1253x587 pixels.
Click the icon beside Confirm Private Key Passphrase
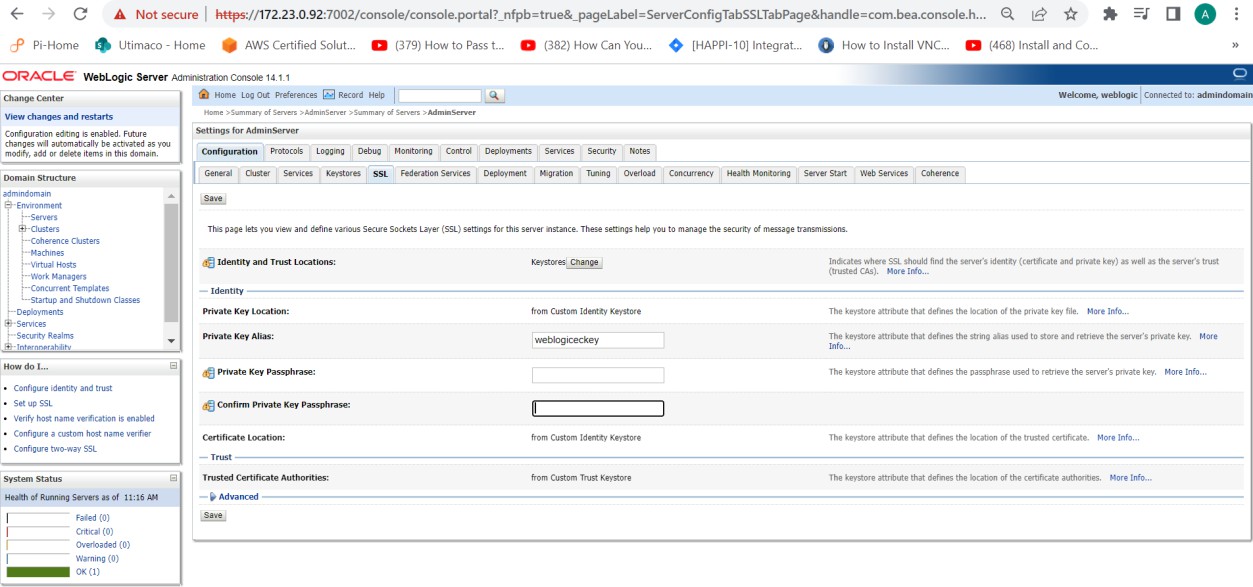coord(209,405)
